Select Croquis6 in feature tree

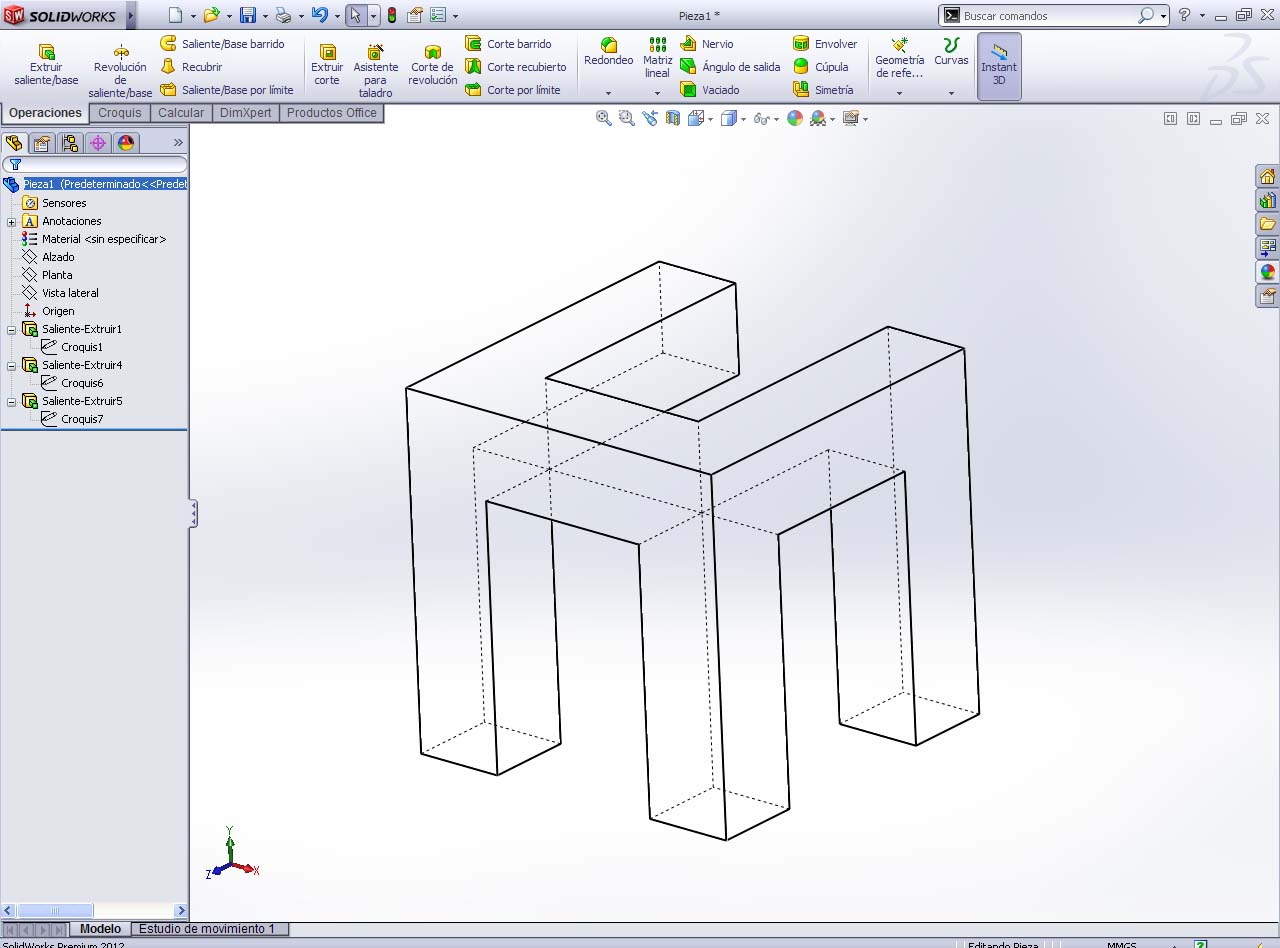[x=82, y=383]
